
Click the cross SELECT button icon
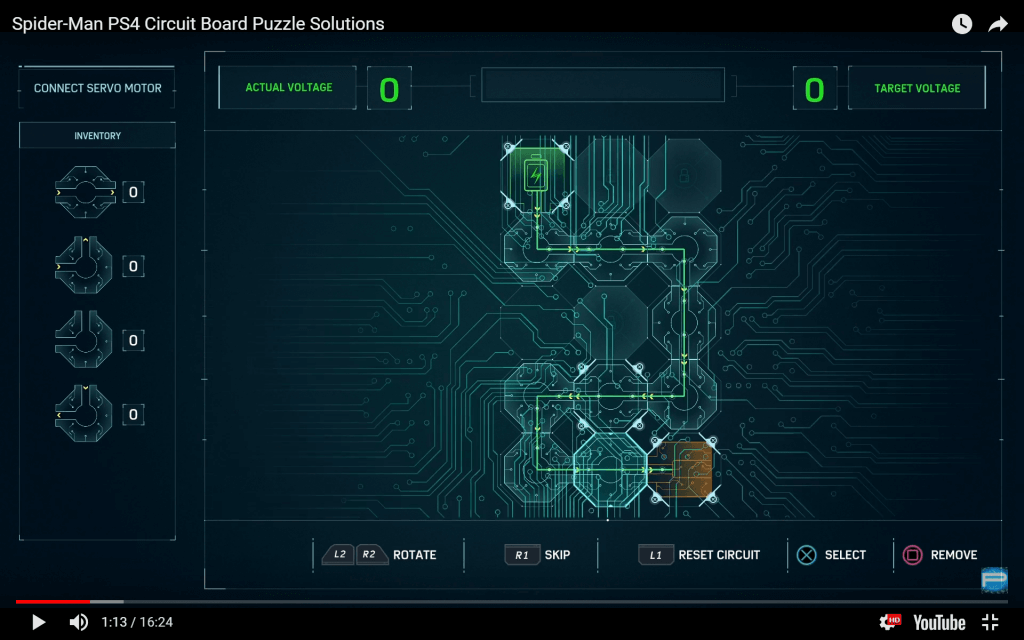(x=807, y=555)
